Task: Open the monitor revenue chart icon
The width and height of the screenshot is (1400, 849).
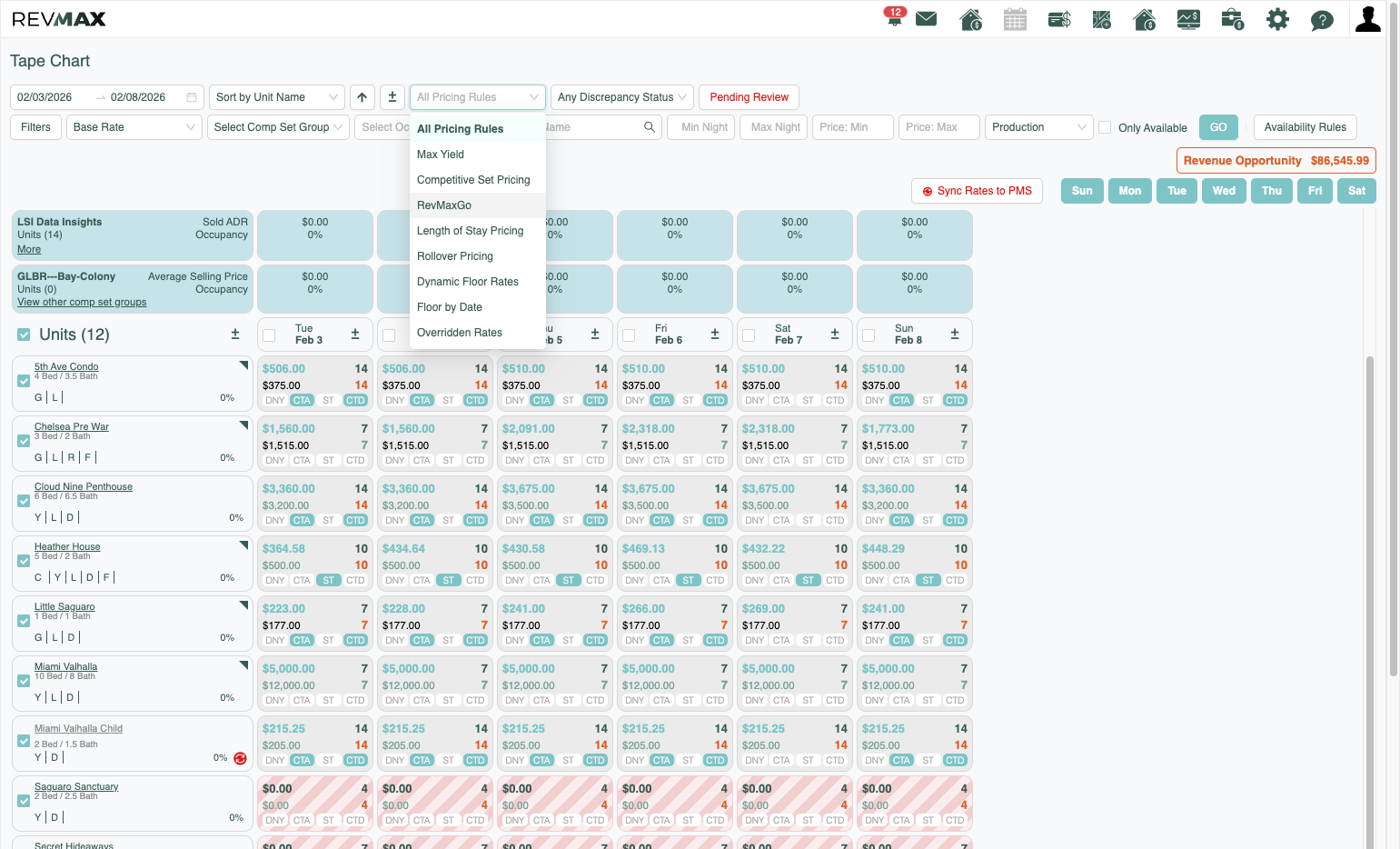Action: [x=1188, y=19]
